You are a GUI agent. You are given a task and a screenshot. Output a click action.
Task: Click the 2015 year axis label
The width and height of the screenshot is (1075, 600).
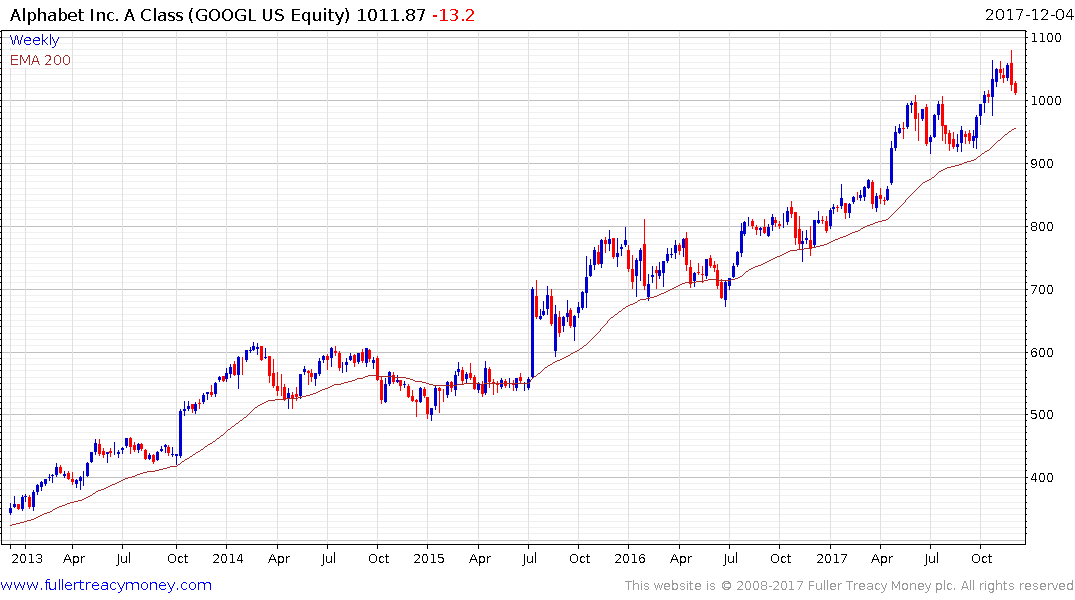pos(428,558)
